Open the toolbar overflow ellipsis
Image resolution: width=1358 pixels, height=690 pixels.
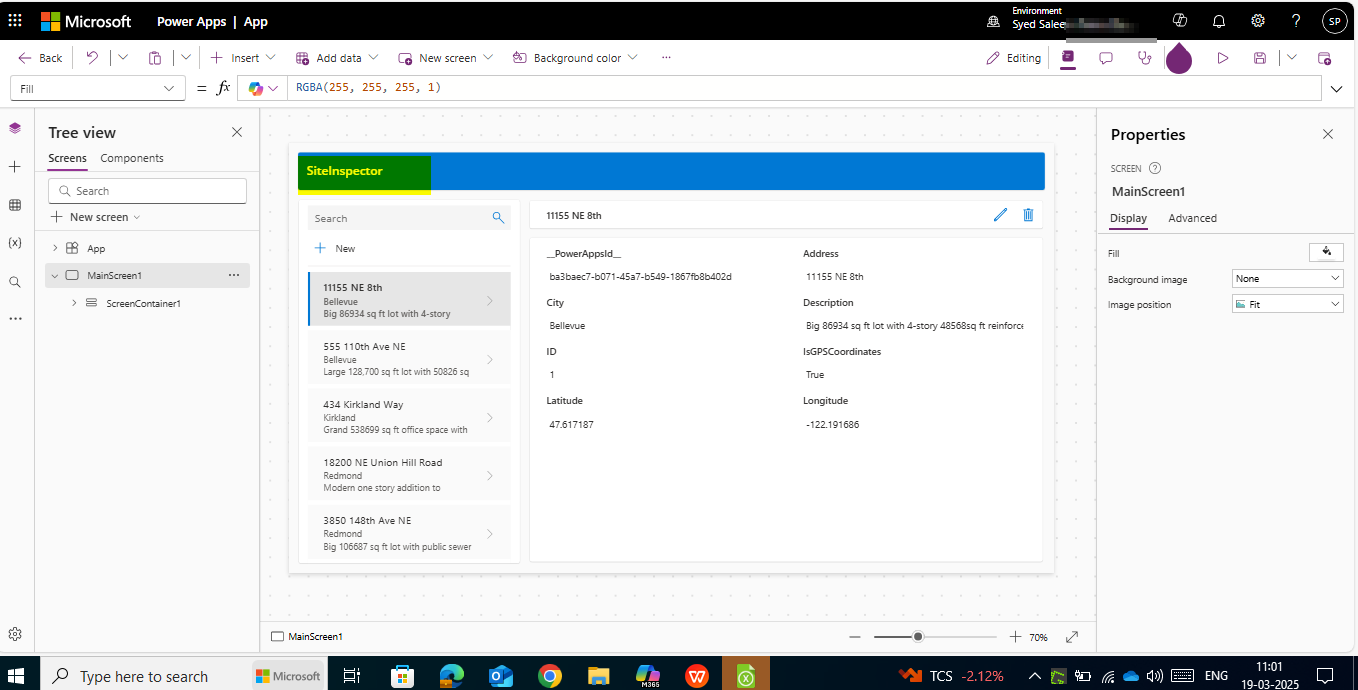(x=666, y=58)
